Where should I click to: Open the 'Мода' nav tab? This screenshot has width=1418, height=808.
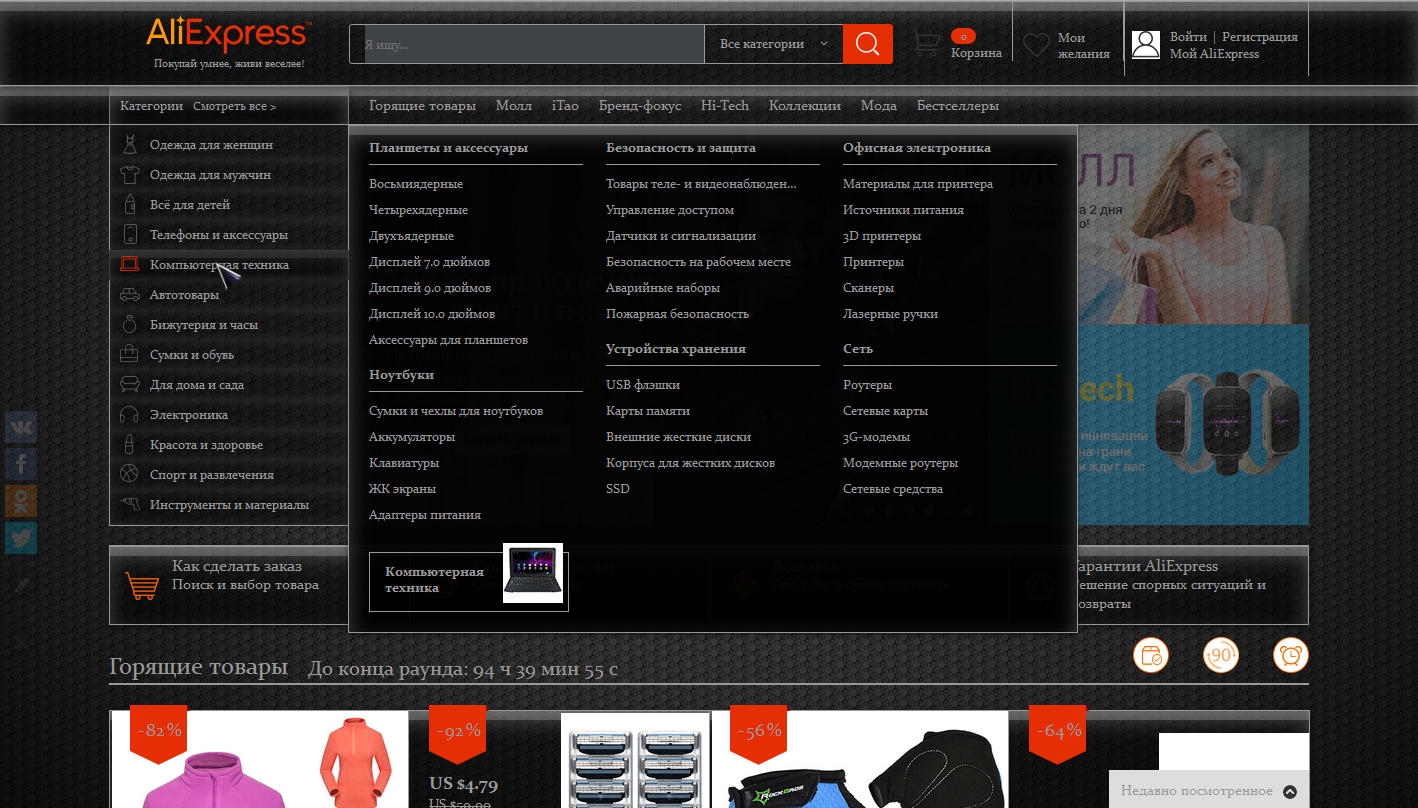(879, 106)
